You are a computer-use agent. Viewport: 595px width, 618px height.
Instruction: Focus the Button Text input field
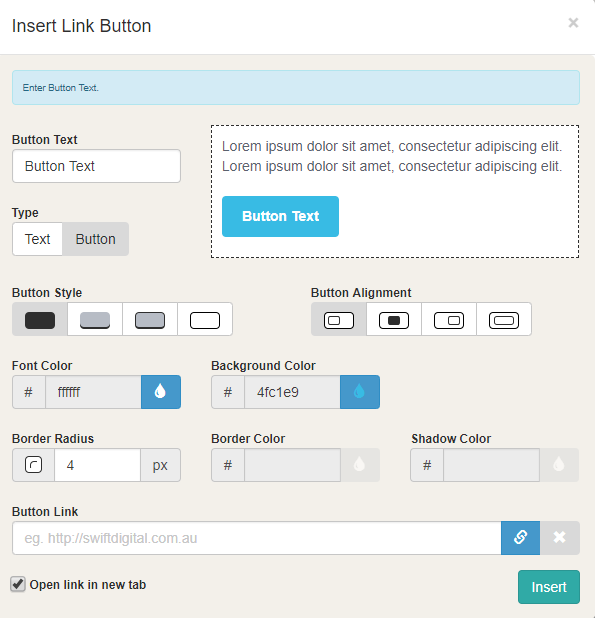point(97,166)
